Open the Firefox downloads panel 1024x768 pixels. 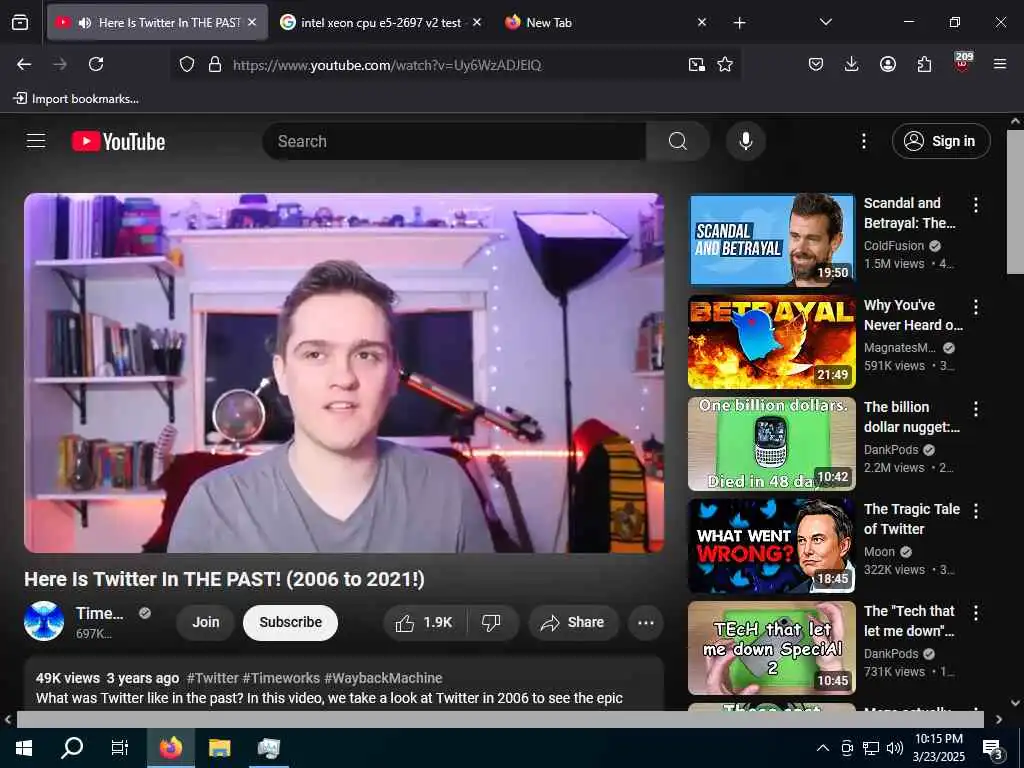coord(851,64)
